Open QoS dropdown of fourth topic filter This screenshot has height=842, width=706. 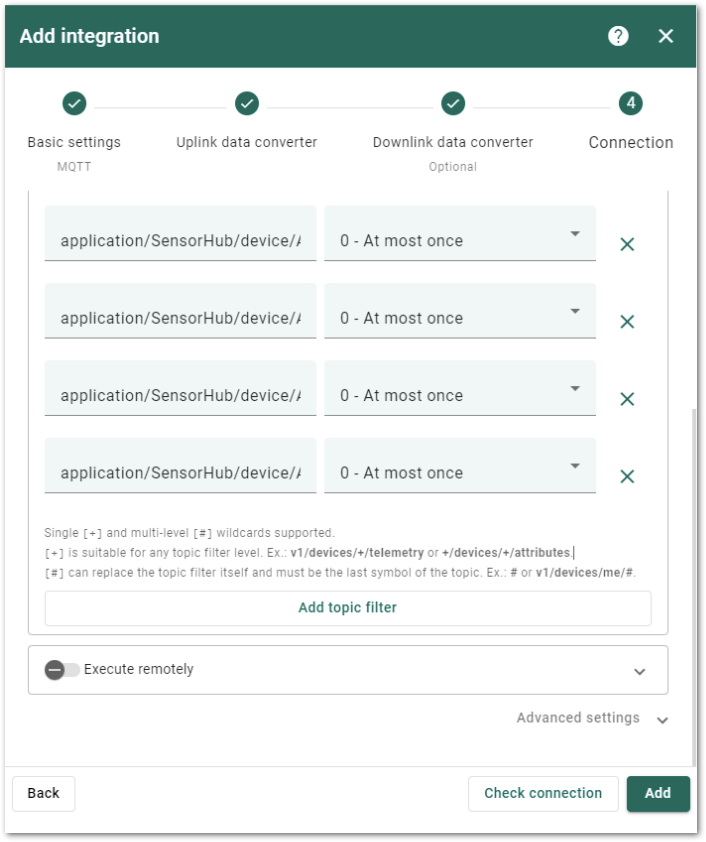460,465
